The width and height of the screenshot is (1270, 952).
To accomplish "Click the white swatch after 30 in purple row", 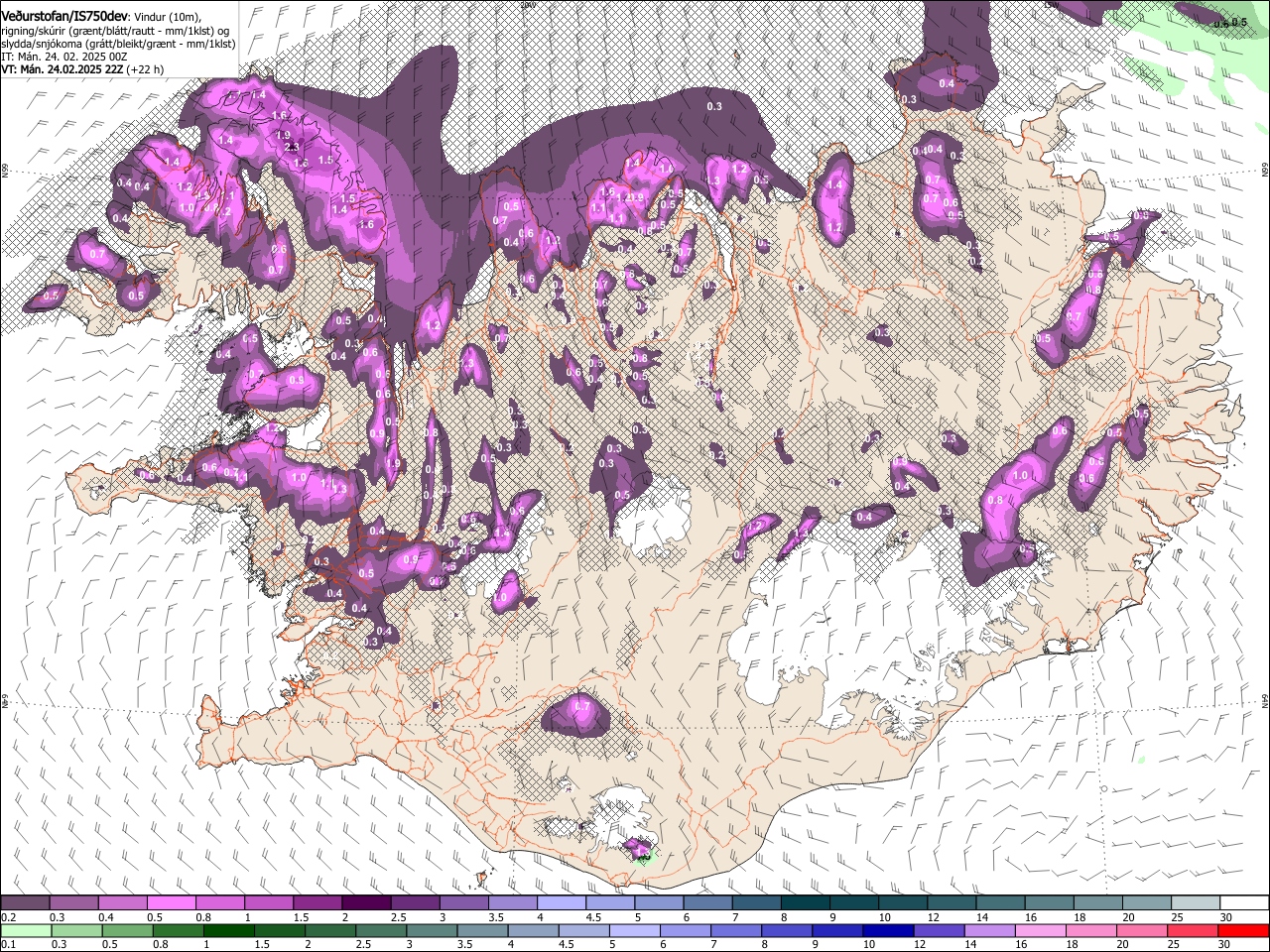I will 1244,902.
